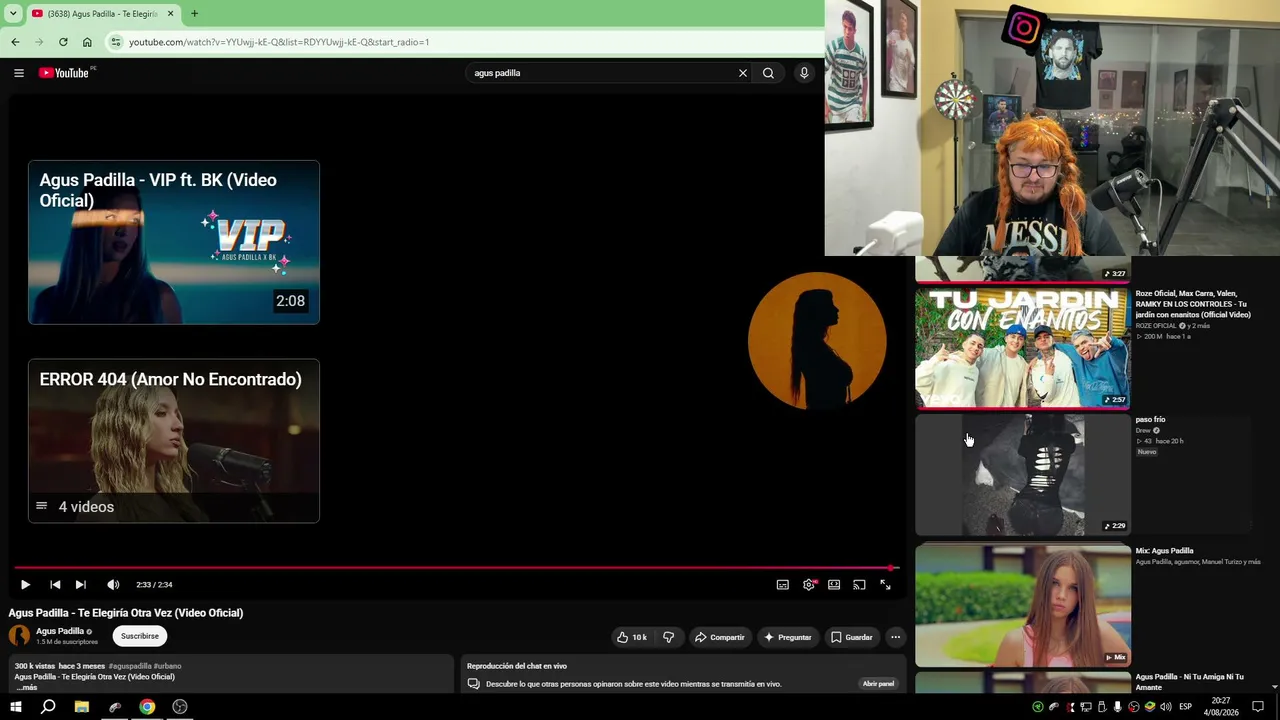Subscribe with the Suscribirse button

coord(140,636)
